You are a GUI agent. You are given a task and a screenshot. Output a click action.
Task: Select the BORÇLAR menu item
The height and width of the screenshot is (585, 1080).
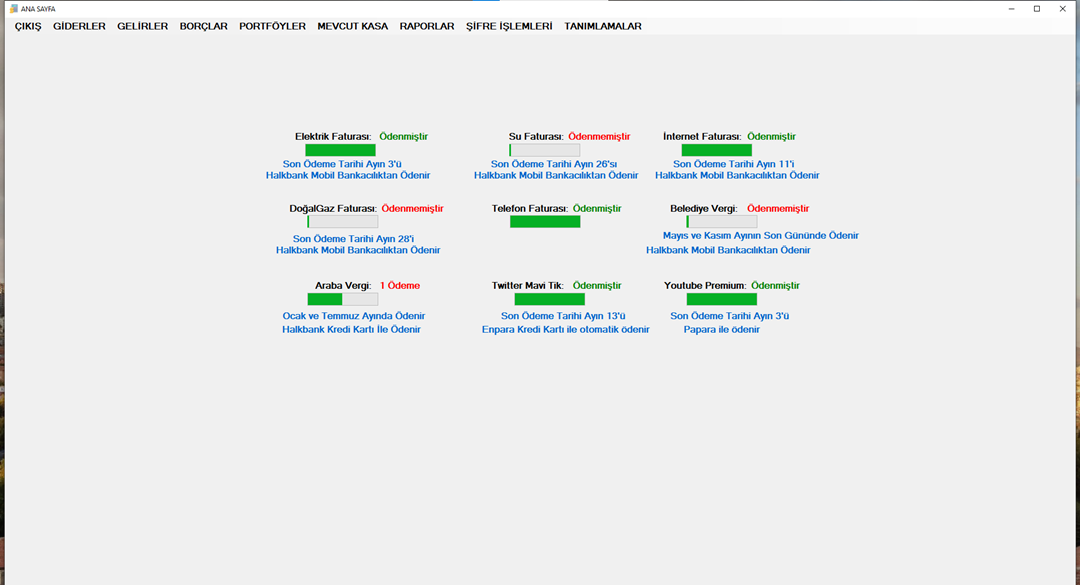tap(204, 26)
